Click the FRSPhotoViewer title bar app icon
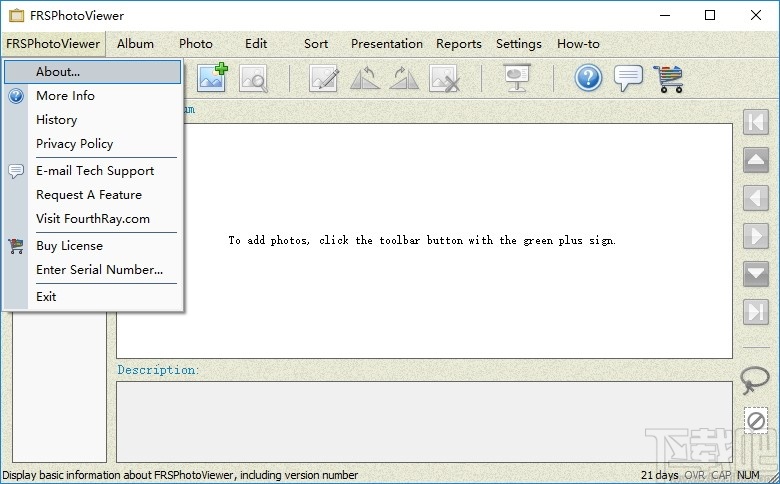 click(x=16, y=15)
